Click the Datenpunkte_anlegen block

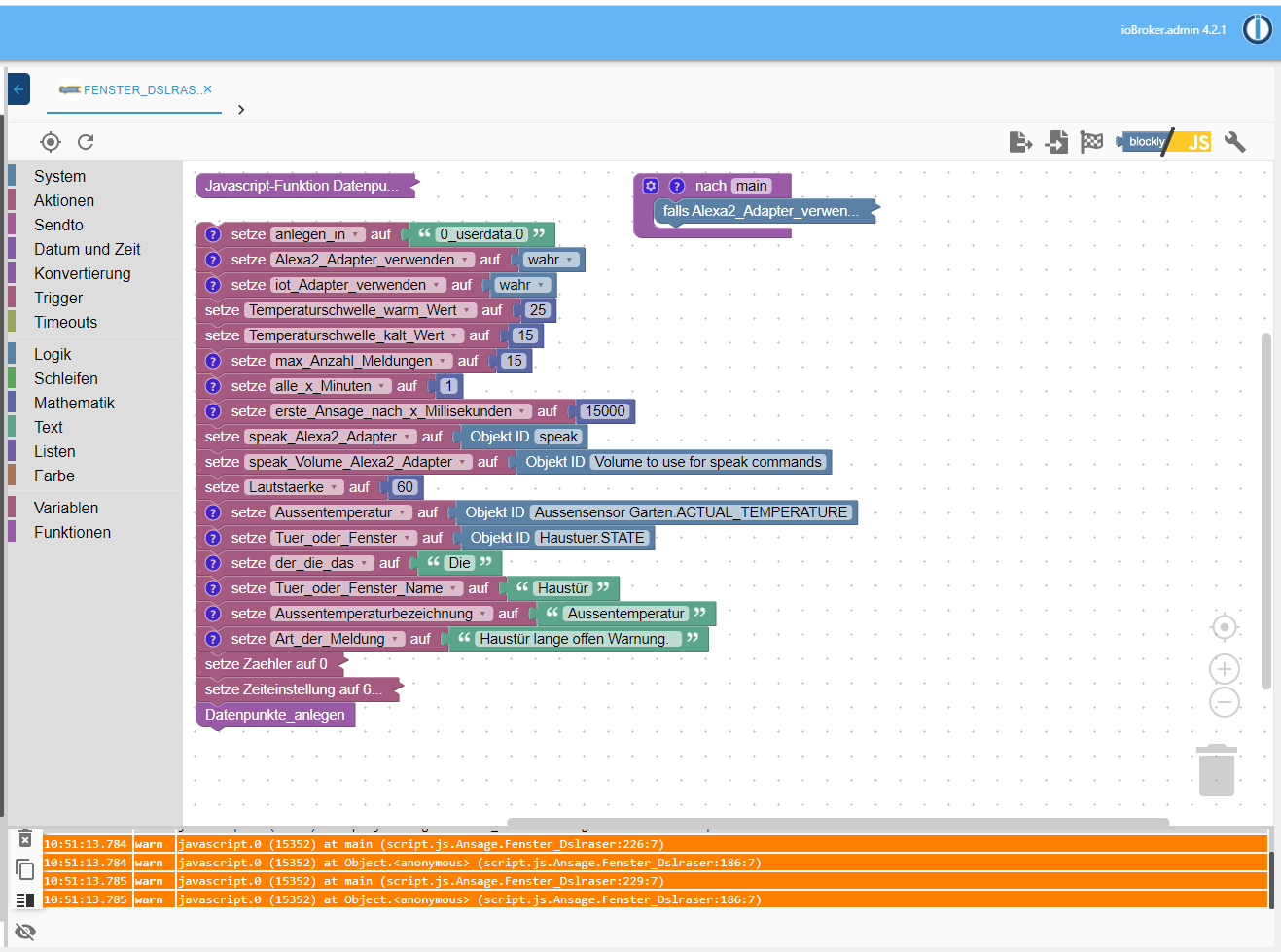pos(275,715)
